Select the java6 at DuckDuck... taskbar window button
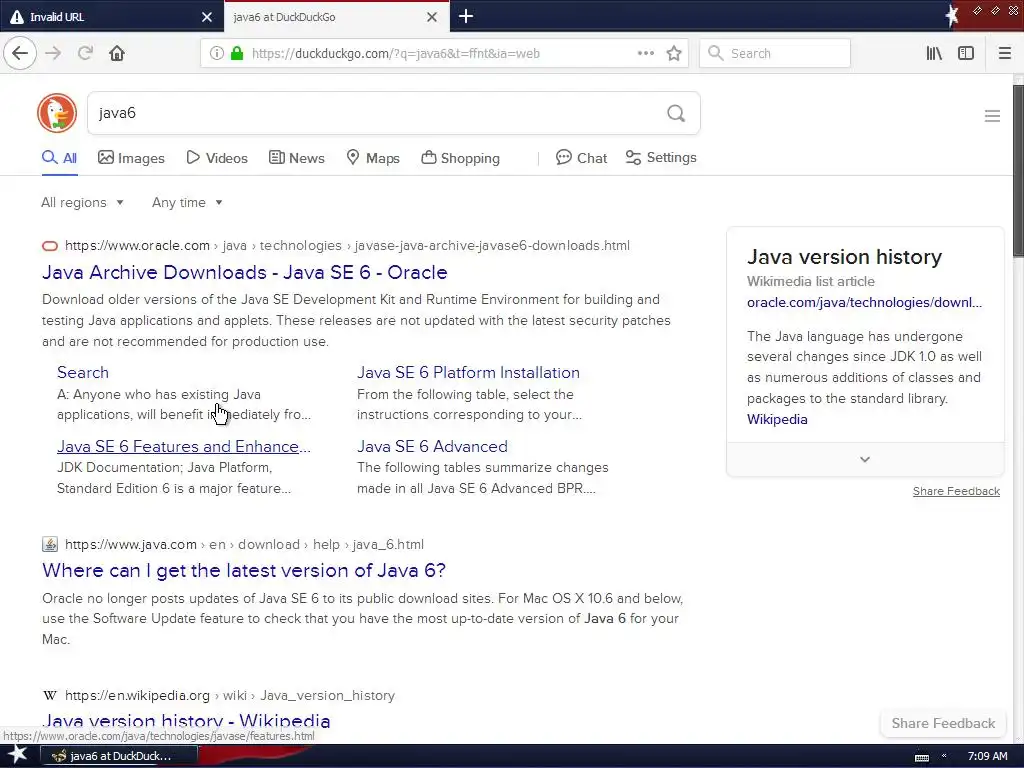 (119, 756)
